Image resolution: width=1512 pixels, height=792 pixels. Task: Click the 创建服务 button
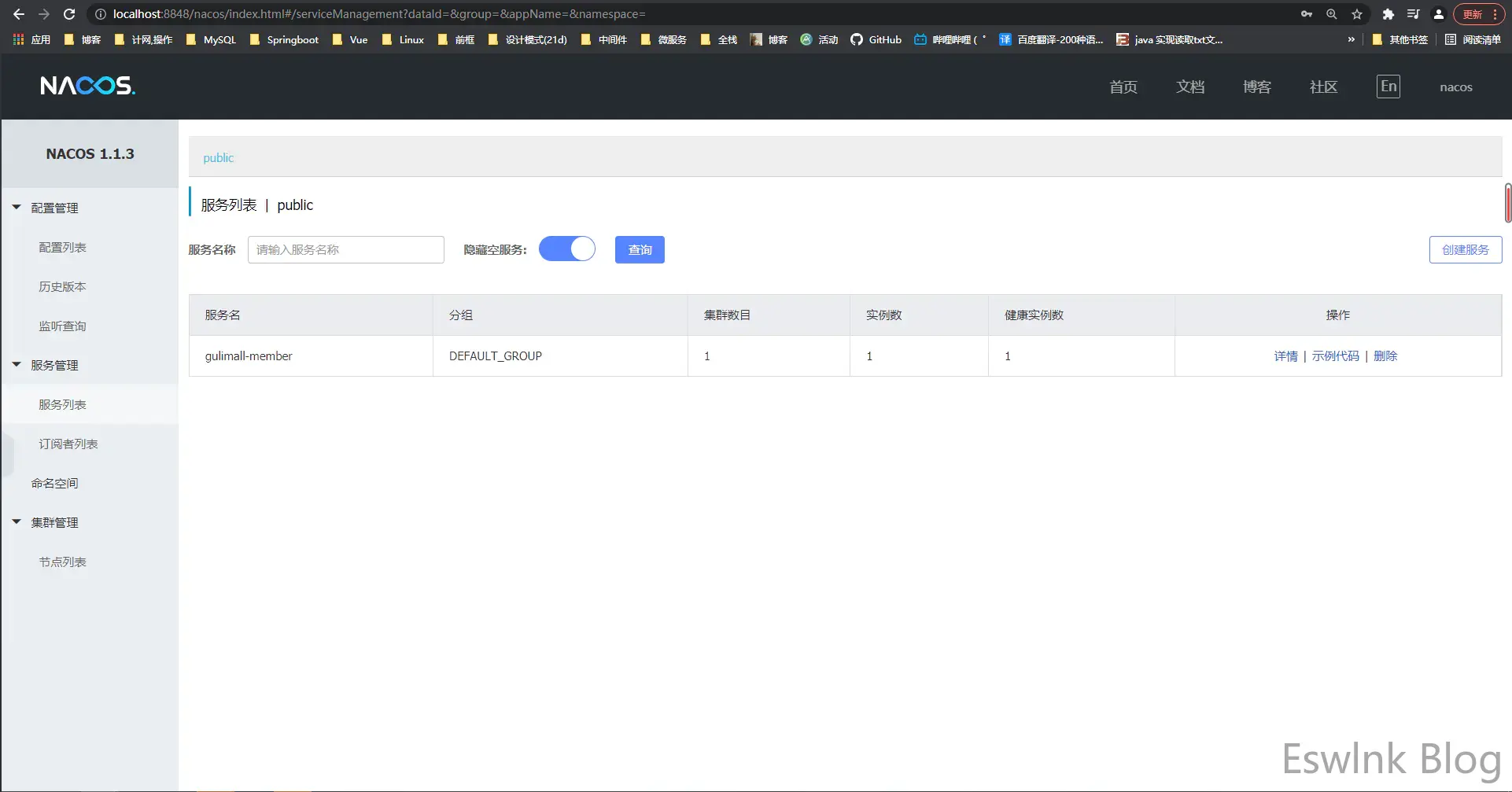[x=1465, y=249]
